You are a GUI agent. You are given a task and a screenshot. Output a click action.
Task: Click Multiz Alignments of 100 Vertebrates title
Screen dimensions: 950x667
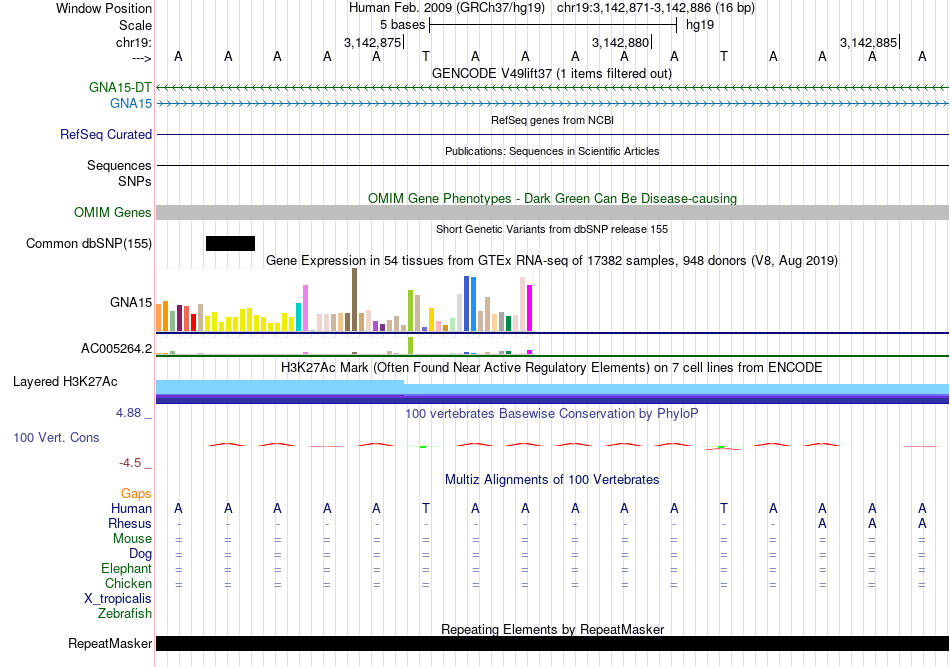click(x=552, y=480)
